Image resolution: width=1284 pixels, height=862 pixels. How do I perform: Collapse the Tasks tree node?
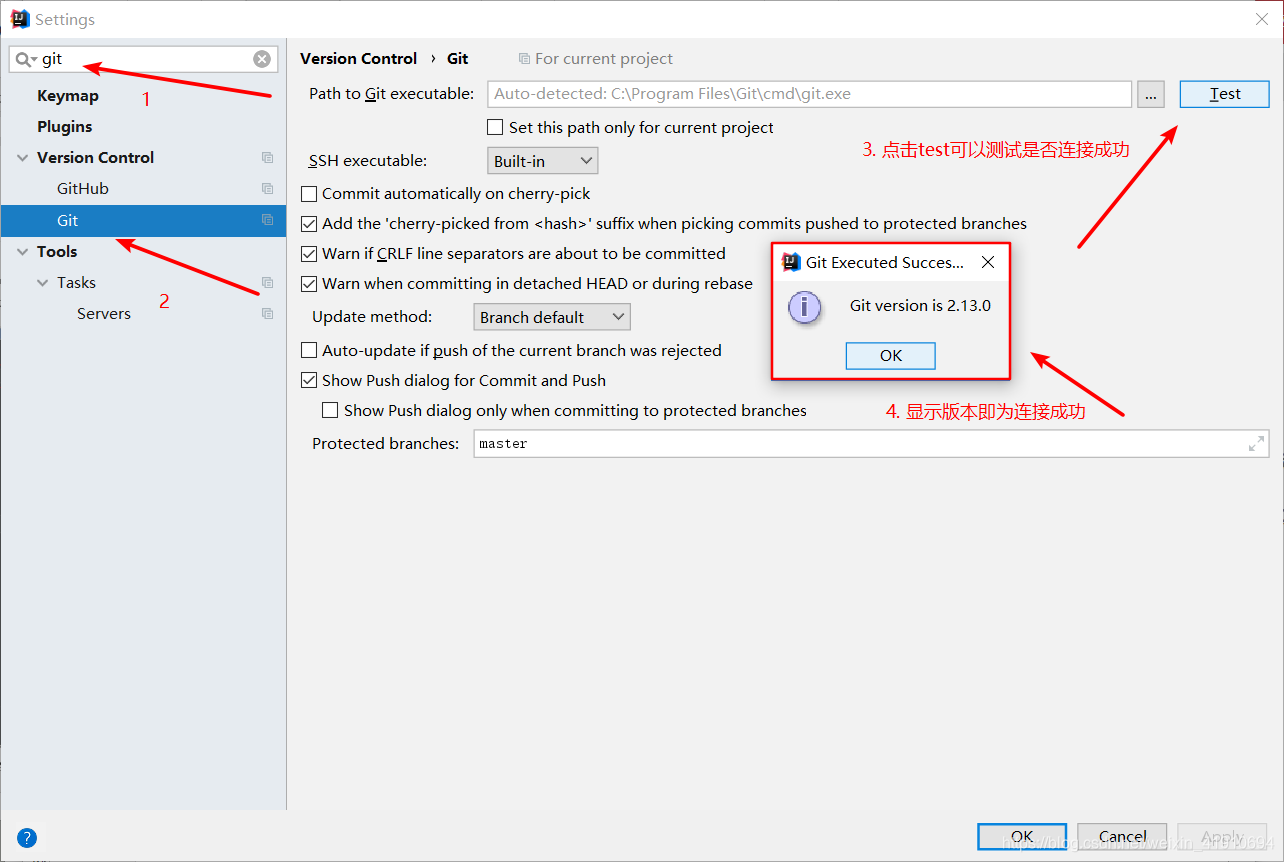coord(42,283)
